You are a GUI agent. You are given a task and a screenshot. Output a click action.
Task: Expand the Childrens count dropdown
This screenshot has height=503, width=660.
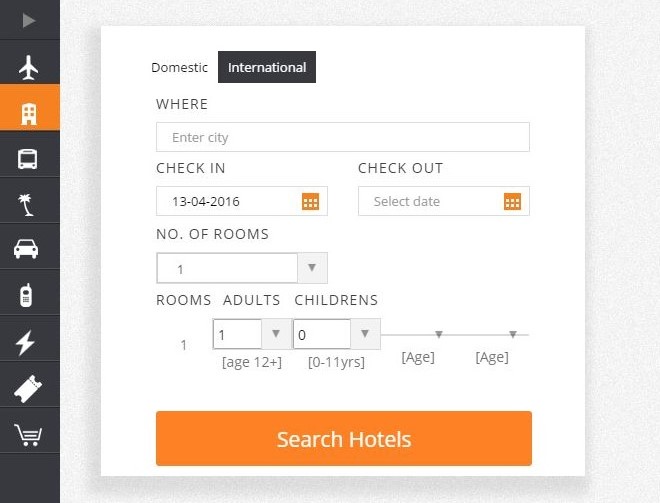click(x=337, y=334)
